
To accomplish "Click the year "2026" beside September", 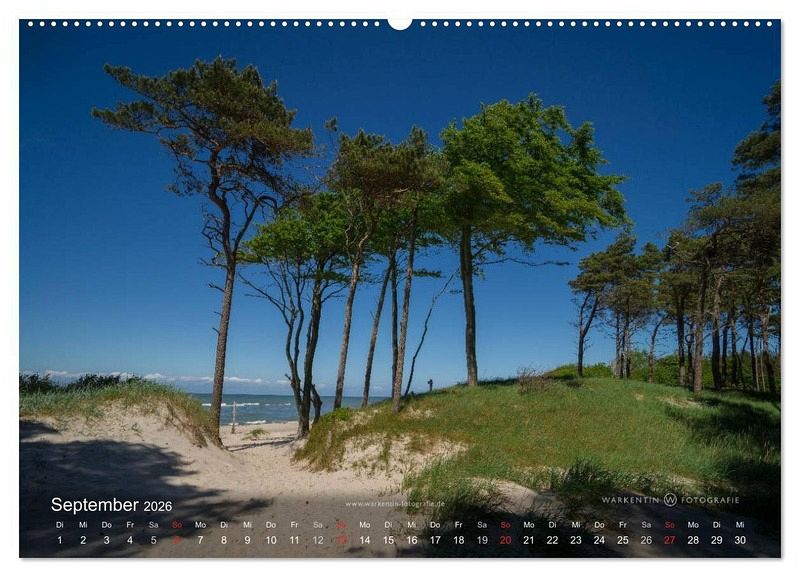I will point(158,506).
